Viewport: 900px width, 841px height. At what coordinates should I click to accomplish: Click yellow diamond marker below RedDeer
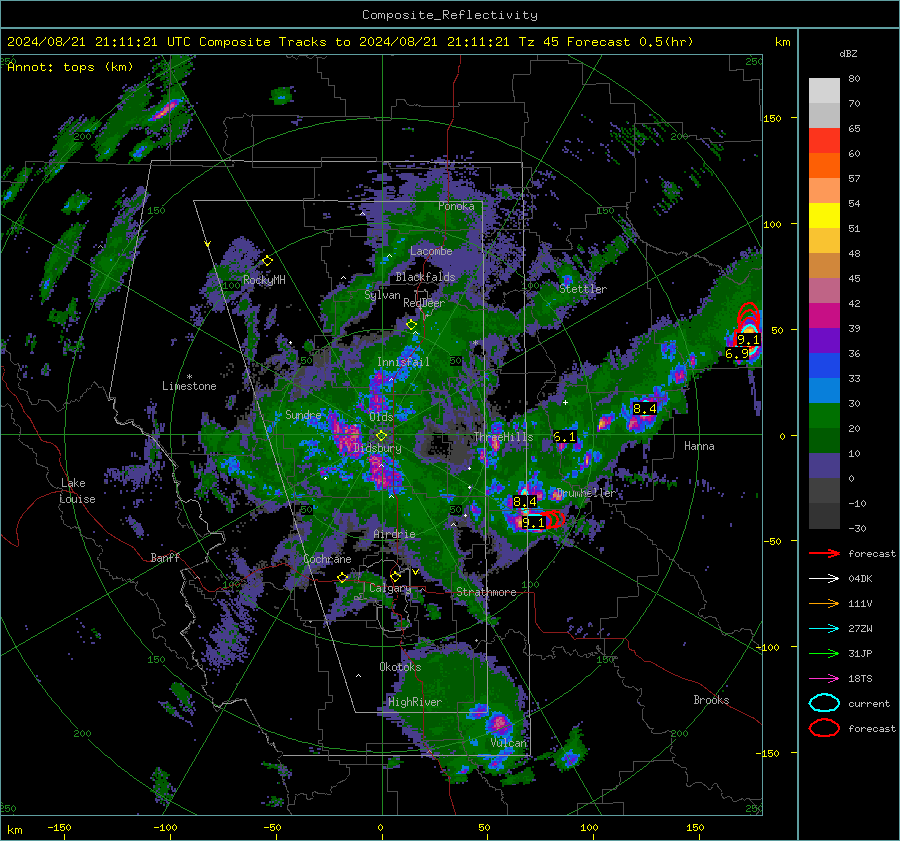click(411, 325)
